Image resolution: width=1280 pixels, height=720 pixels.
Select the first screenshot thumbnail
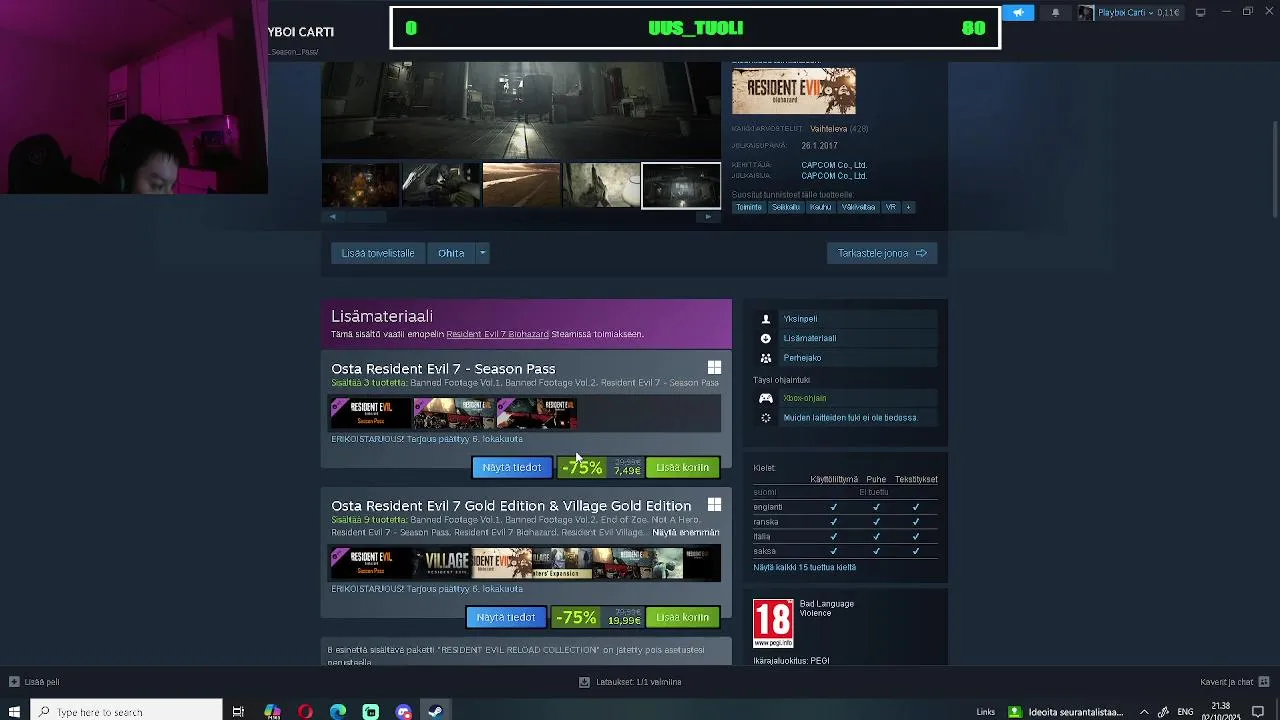(360, 185)
